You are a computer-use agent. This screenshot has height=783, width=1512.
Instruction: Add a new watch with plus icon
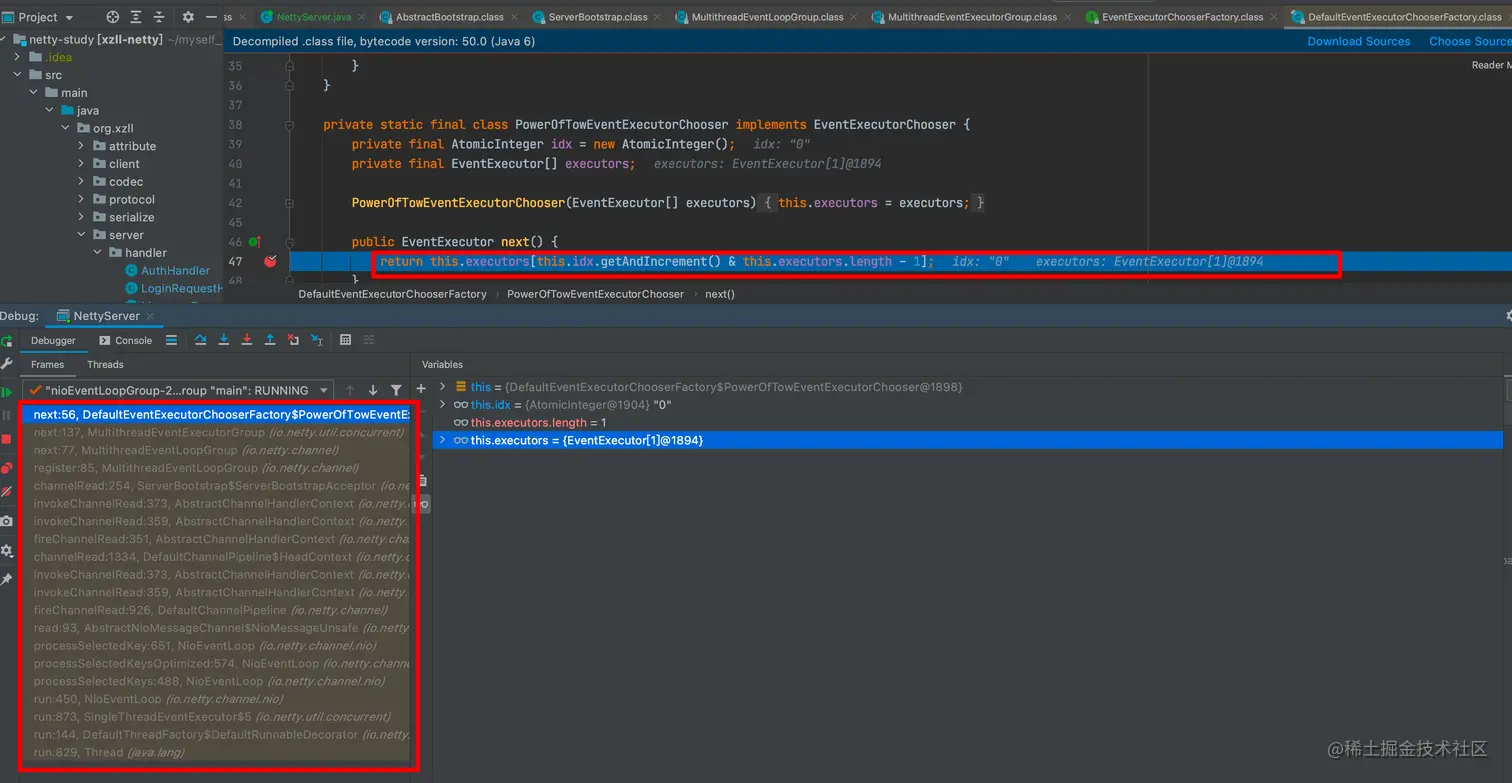[x=421, y=388]
